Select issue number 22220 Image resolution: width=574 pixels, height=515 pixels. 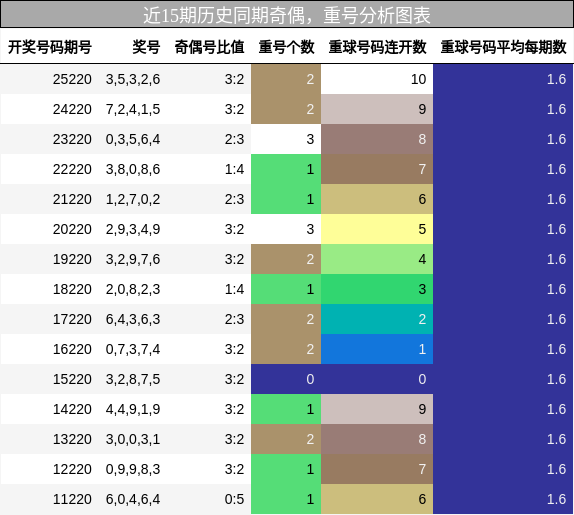pyautogui.click(x=72, y=169)
